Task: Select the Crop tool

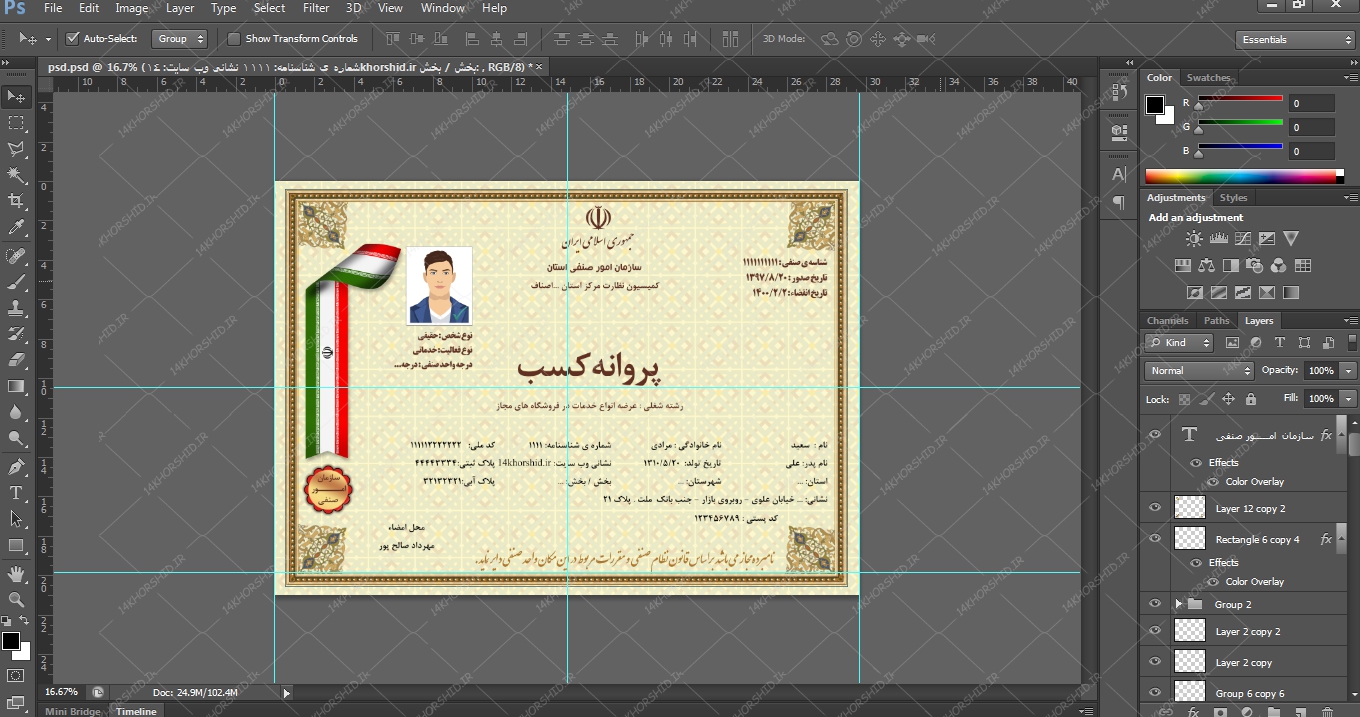Action: pos(16,201)
